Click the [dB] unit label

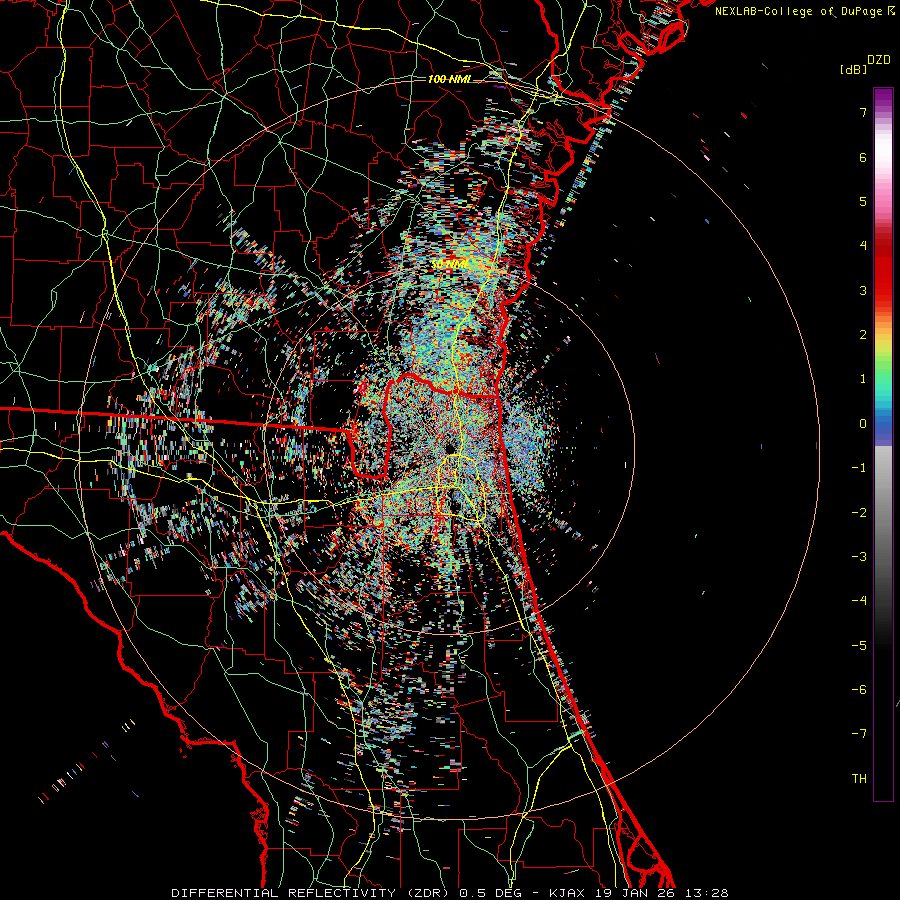tap(853, 69)
